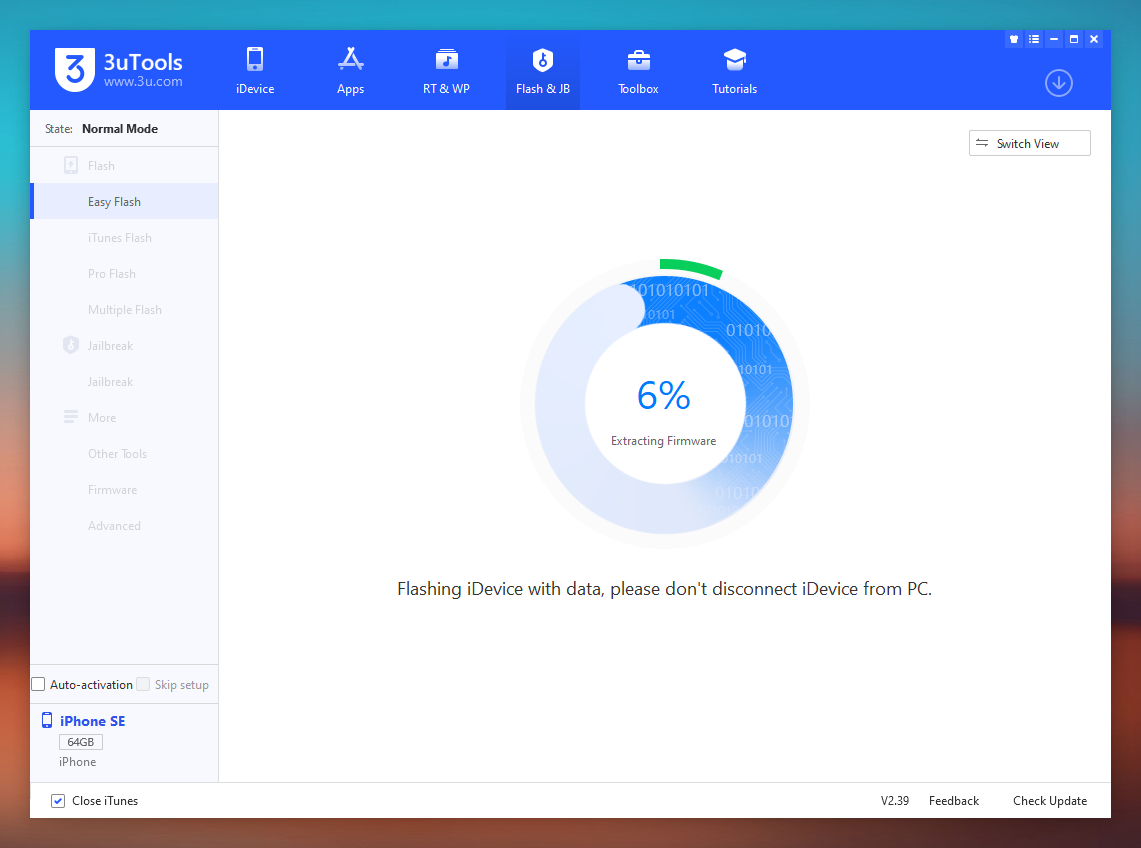The width and height of the screenshot is (1141, 848).
Task: Click the Check Update link
Action: click(x=1049, y=801)
